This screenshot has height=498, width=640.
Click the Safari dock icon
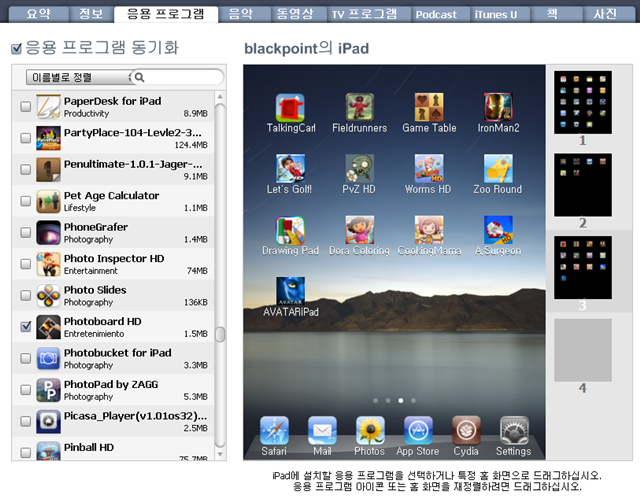274,430
